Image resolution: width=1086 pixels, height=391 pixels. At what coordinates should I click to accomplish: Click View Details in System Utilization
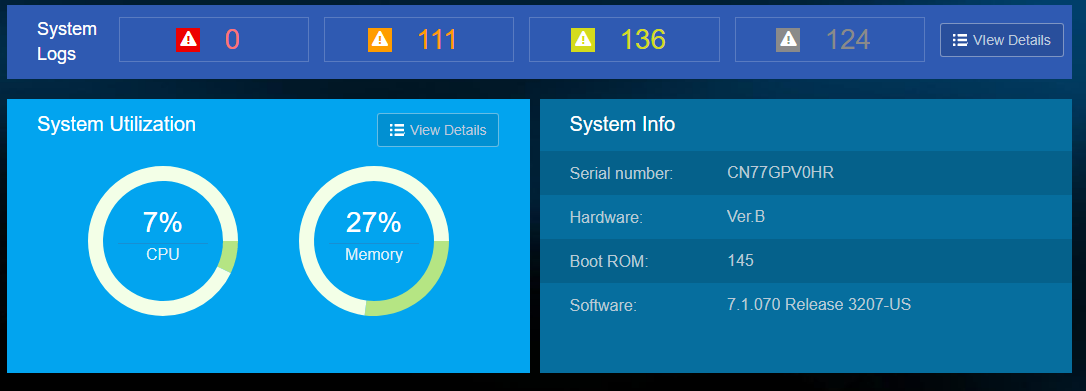click(x=438, y=130)
